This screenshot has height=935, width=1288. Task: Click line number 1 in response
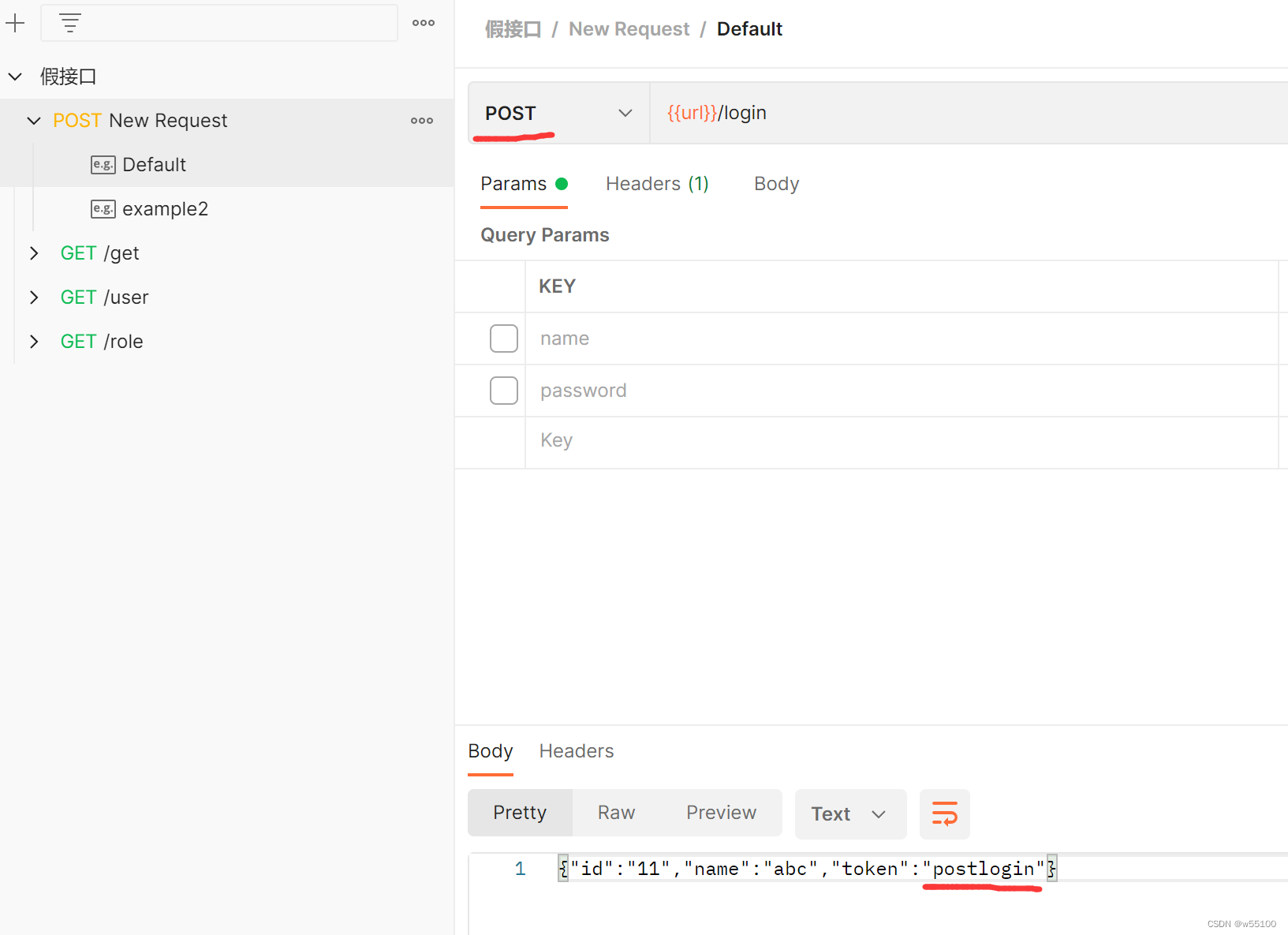520,869
